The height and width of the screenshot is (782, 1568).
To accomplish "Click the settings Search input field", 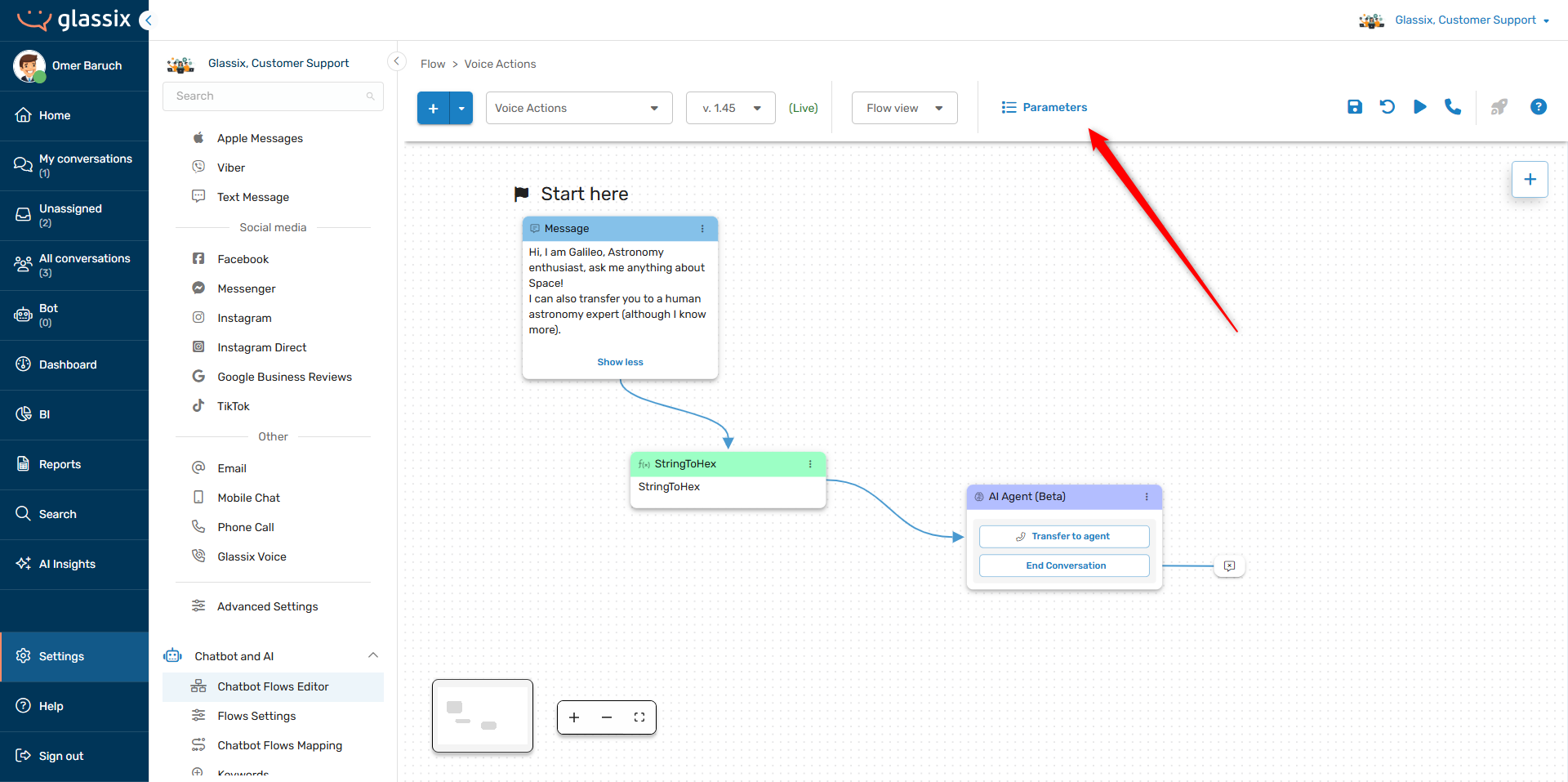I will [x=273, y=96].
